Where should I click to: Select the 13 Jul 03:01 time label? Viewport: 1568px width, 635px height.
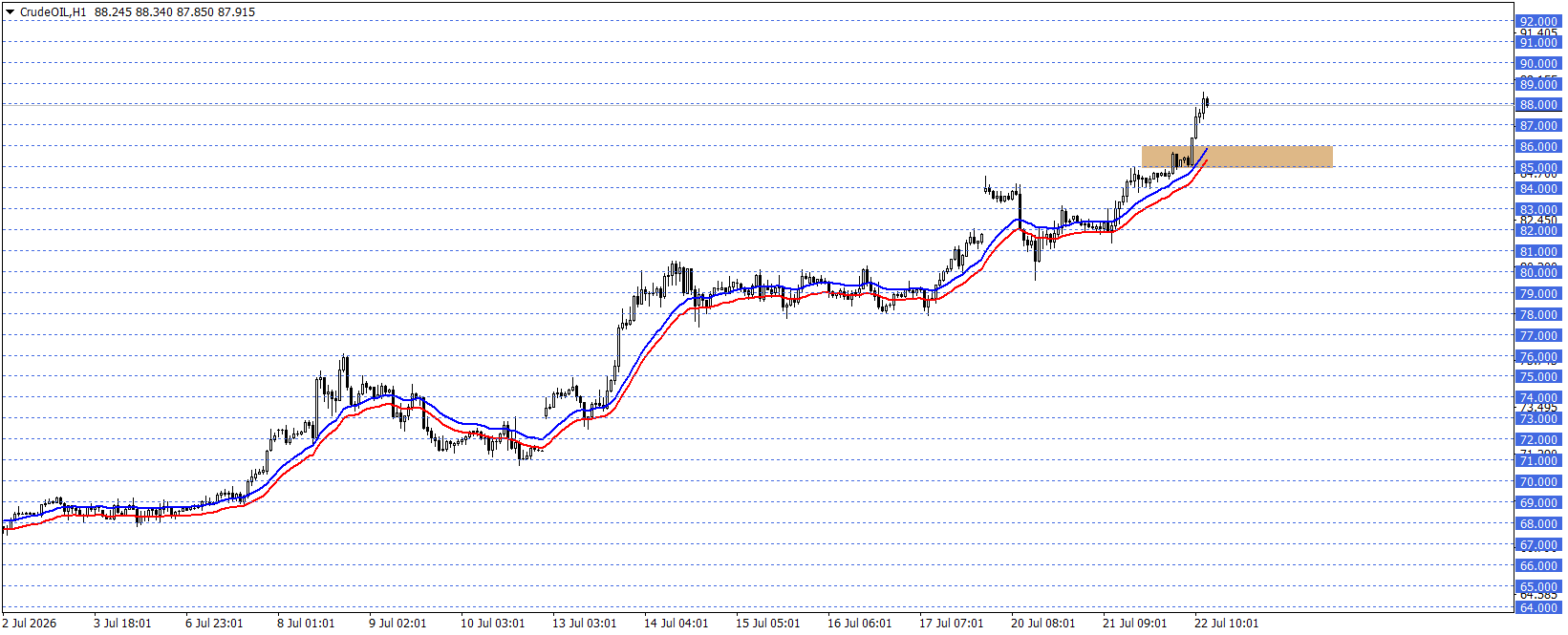coord(584,624)
